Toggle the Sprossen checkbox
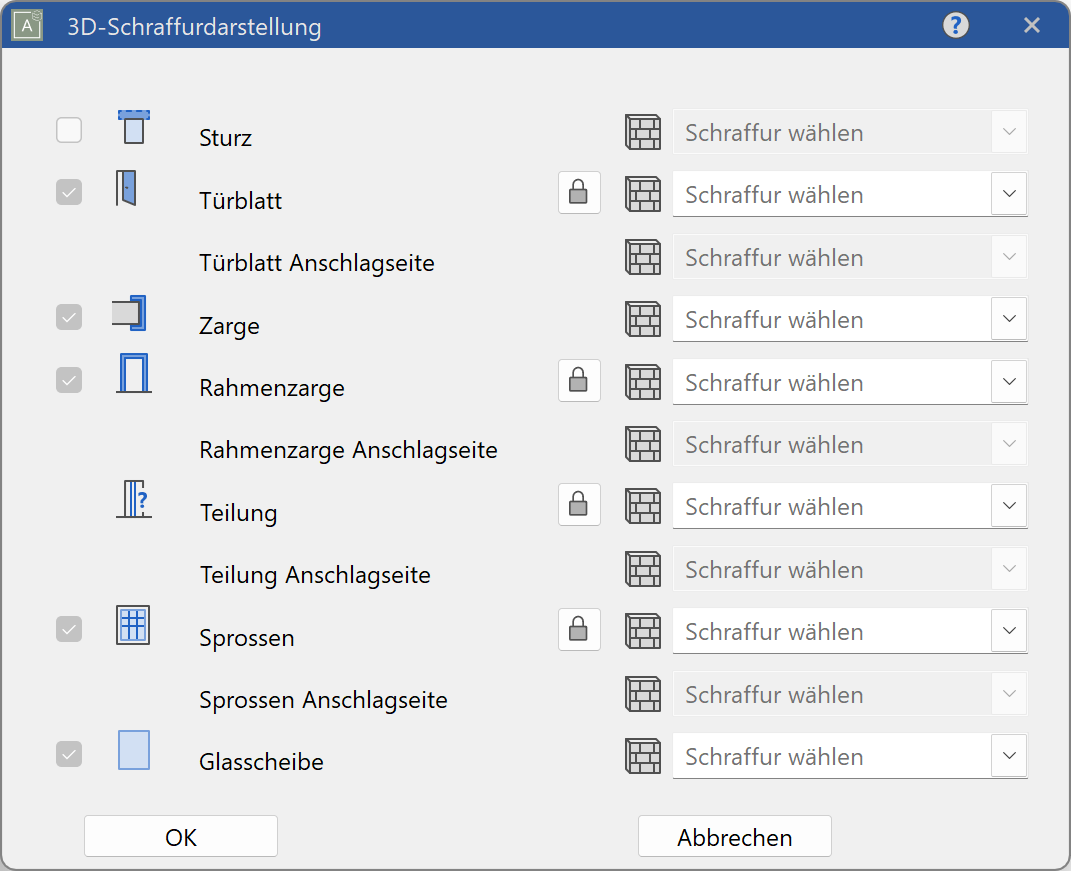This screenshot has height=871, width=1071. pos(69,629)
